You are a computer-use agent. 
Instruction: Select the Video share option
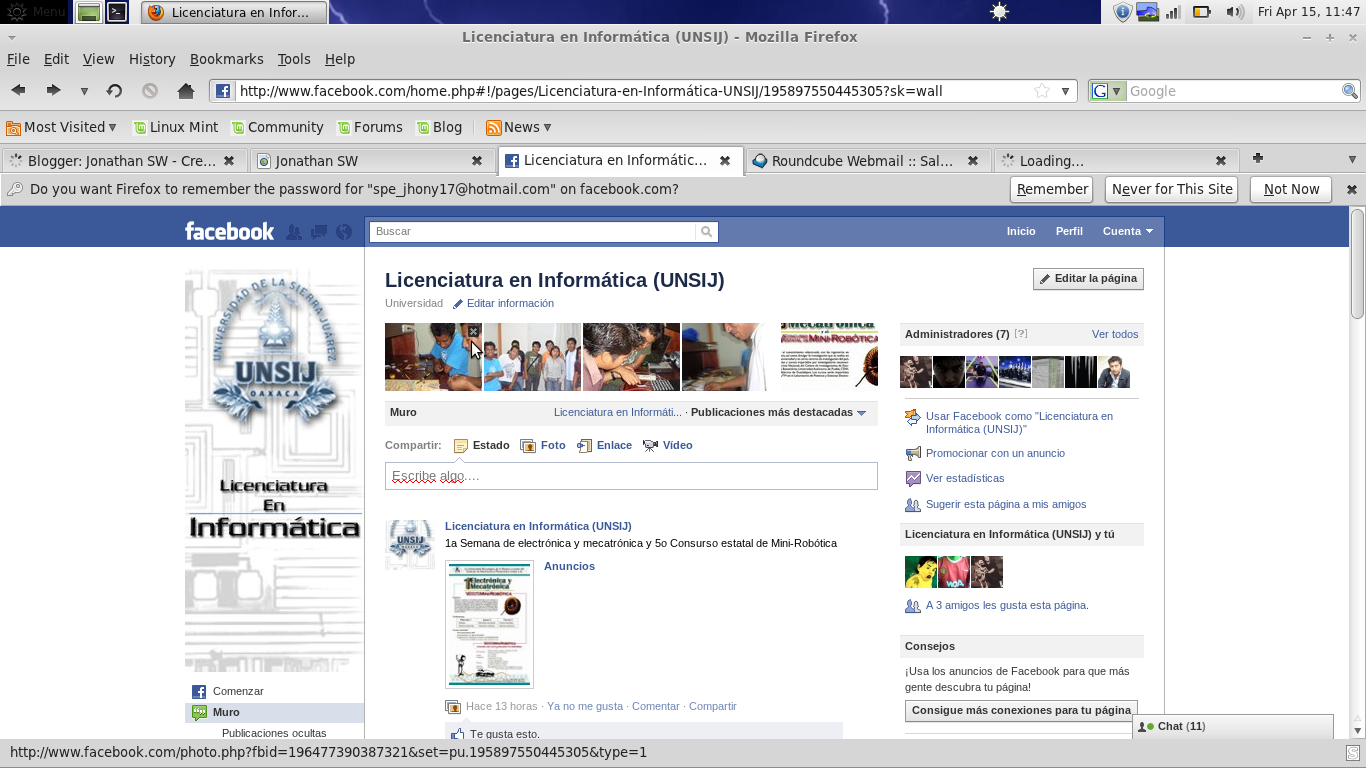click(667, 445)
